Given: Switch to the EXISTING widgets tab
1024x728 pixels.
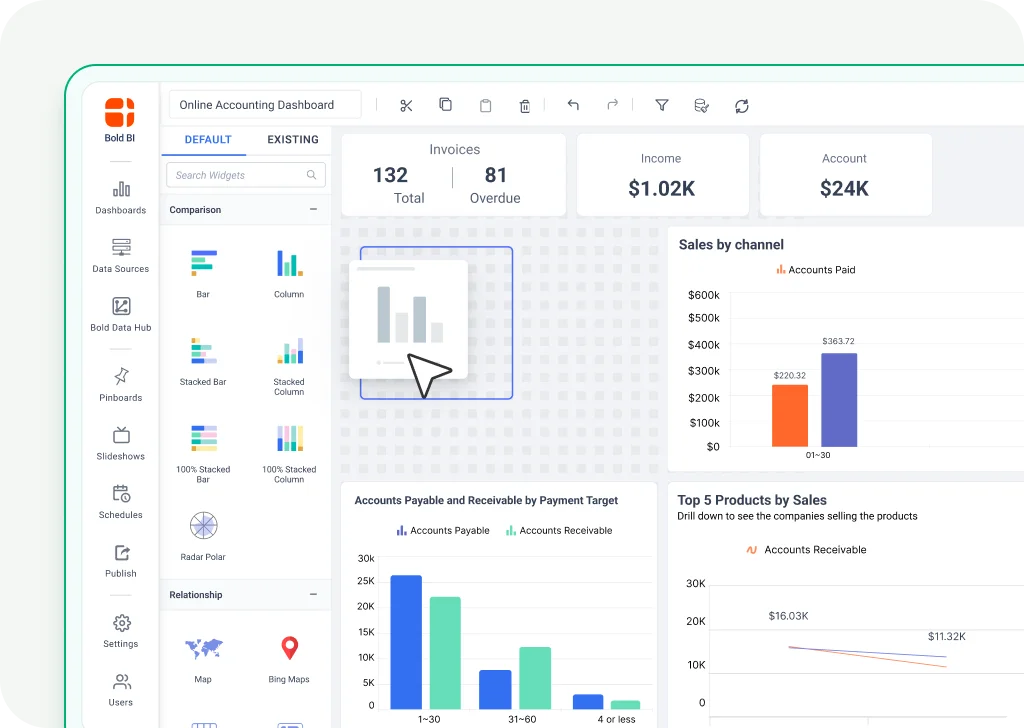Looking at the screenshot, I should pos(293,140).
